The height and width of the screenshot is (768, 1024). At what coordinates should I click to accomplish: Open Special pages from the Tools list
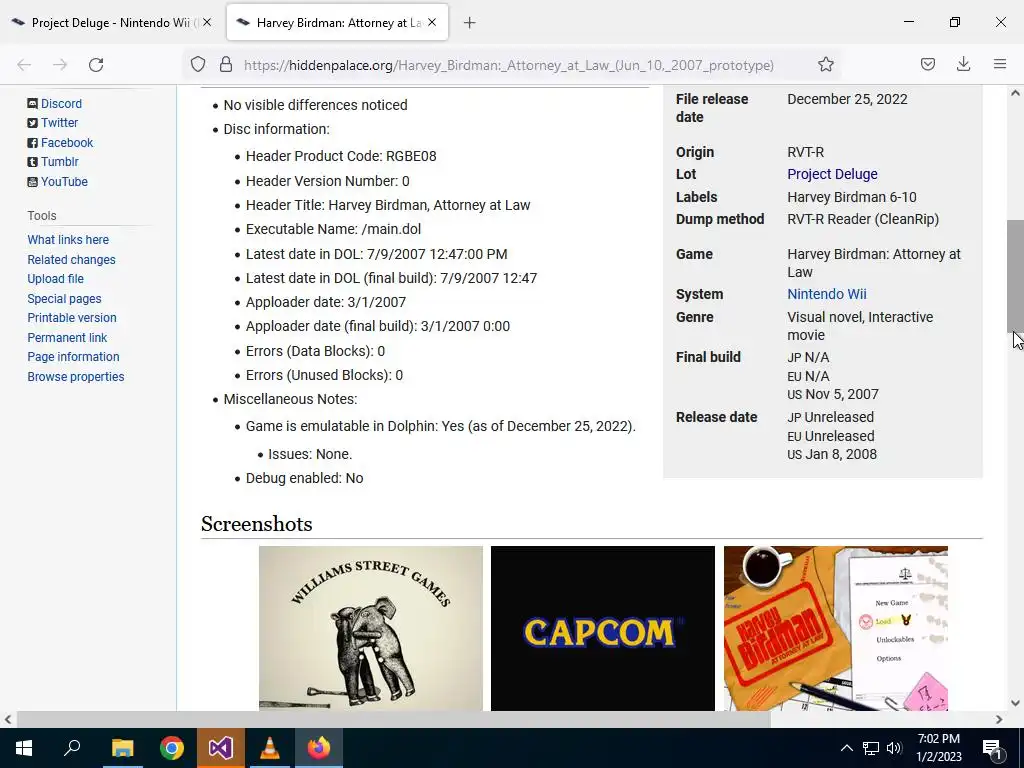[64, 298]
